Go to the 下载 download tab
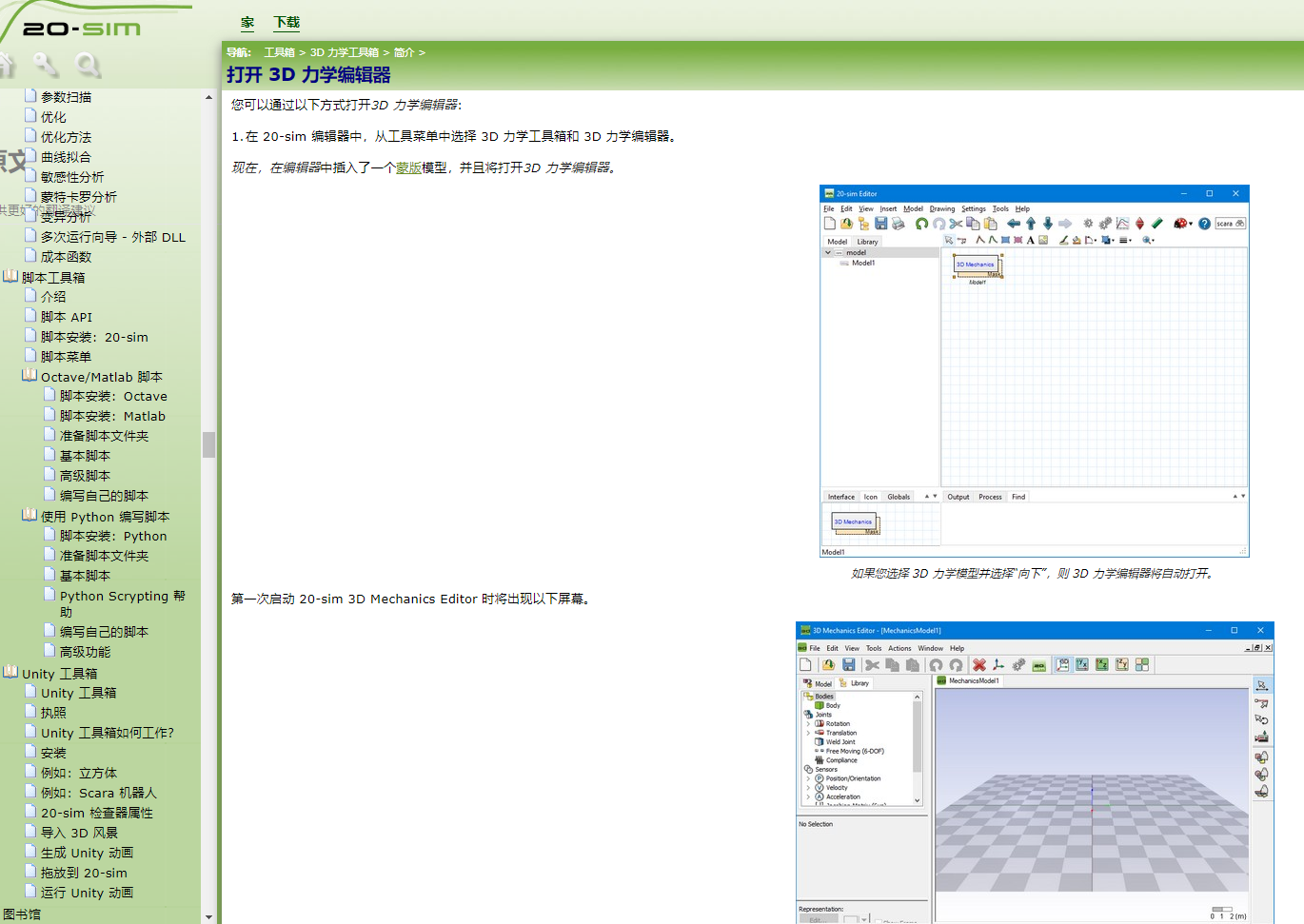The image size is (1304, 924). tap(286, 22)
